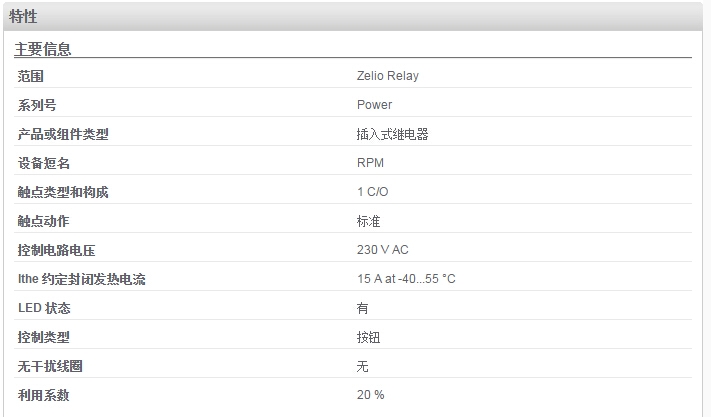The height and width of the screenshot is (417, 711).
Task: Click the Ithe 约定封闭发热电流 label
Action: click(82, 279)
